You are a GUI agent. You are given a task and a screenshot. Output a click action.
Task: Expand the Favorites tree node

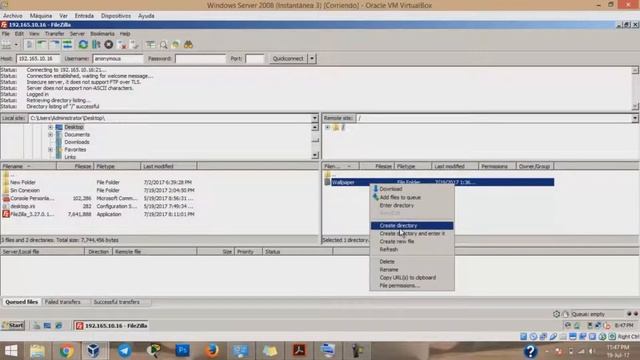(x=50, y=150)
